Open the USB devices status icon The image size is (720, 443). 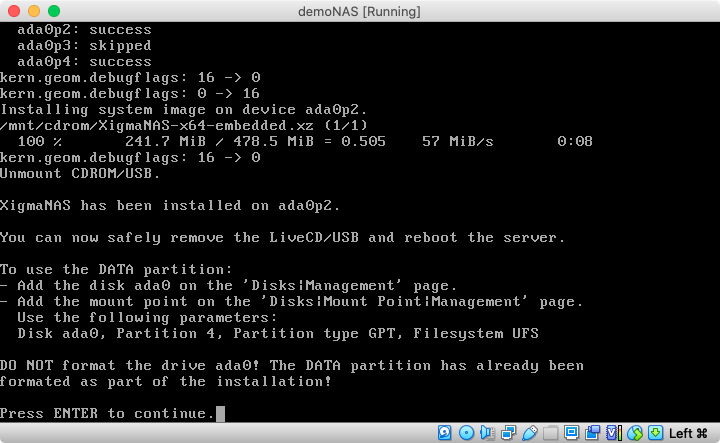(x=529, y=433)
